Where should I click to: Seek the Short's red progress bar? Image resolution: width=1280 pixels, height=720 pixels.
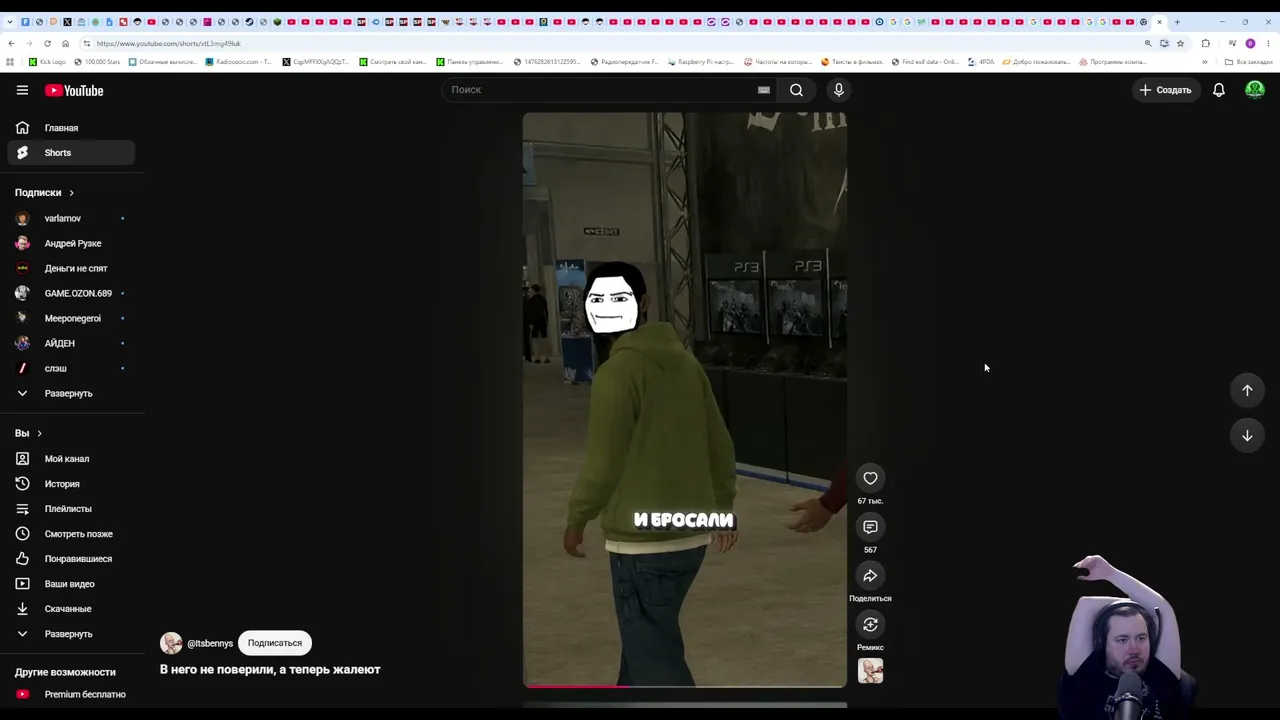685,686
